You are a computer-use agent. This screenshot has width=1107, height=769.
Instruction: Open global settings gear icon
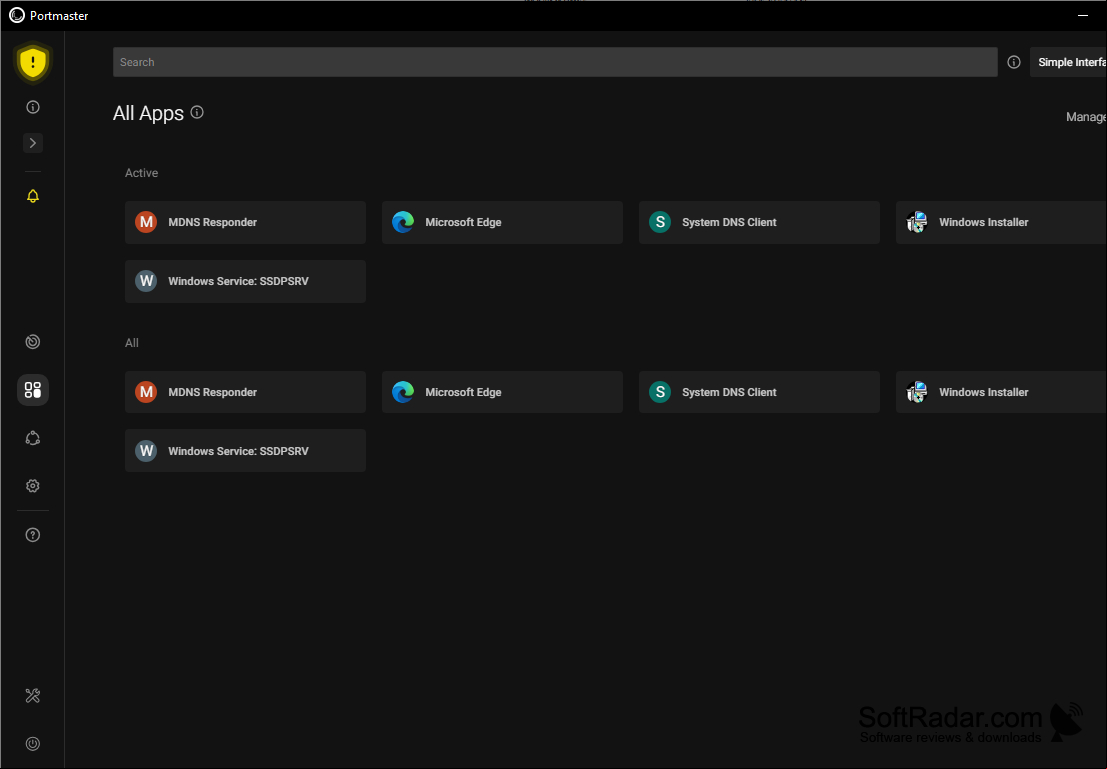(x=32, y=486)
